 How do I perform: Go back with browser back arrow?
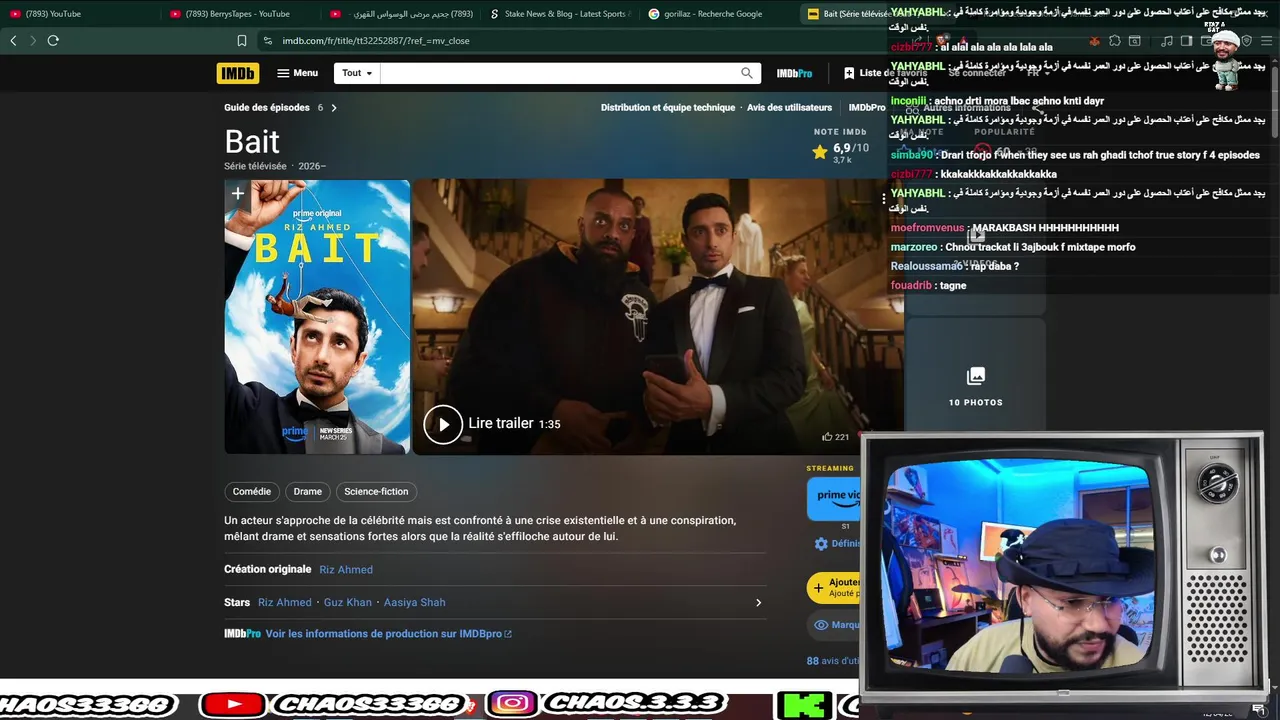pos(13,41)
